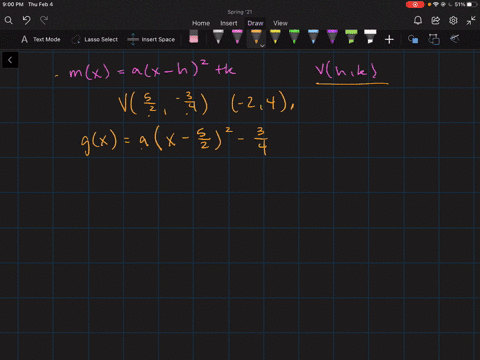Choose the purple pen
Screen dimensions: 480x360
click(332, 37)
